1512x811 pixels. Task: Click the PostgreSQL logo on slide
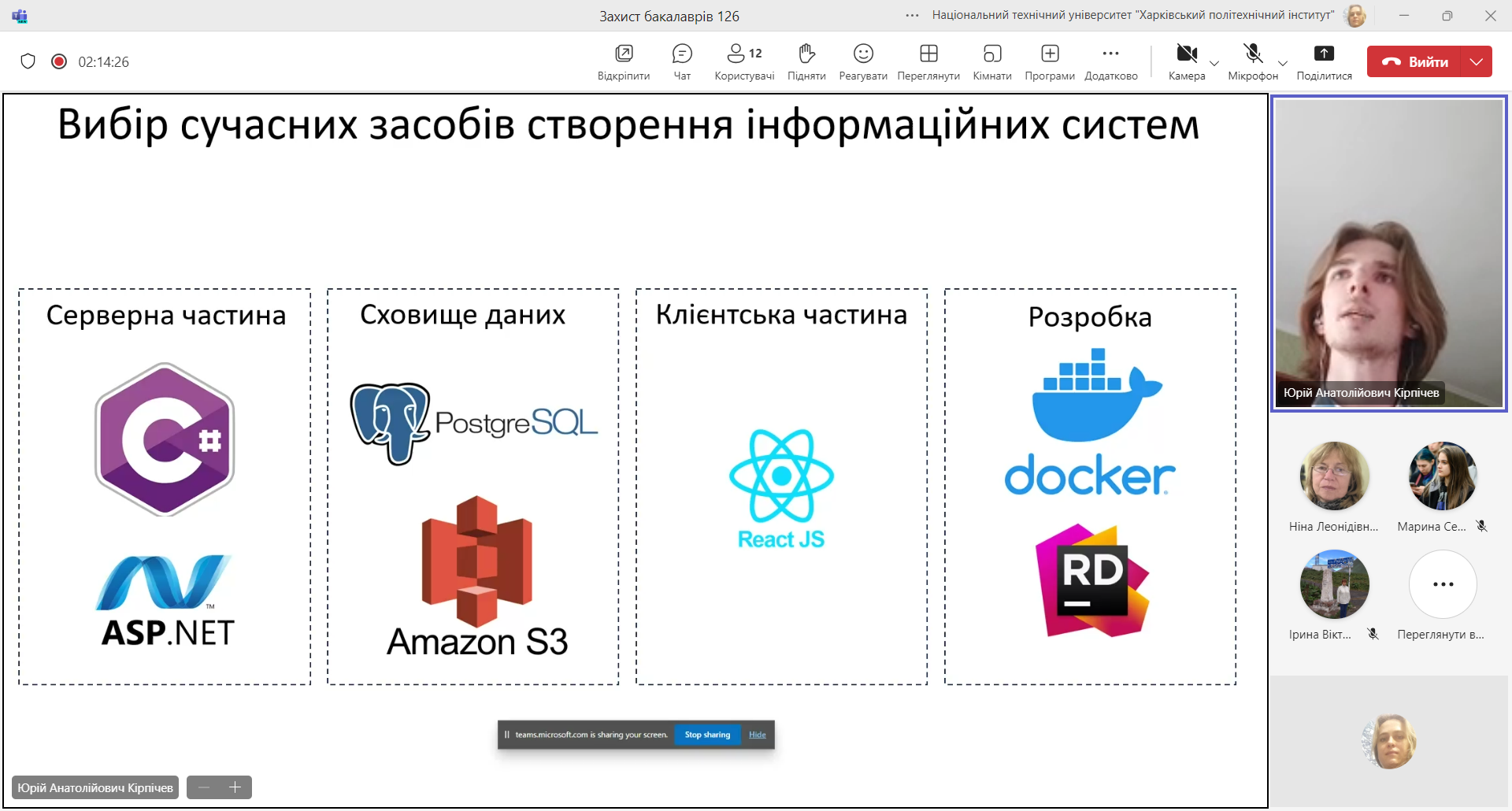474,423
